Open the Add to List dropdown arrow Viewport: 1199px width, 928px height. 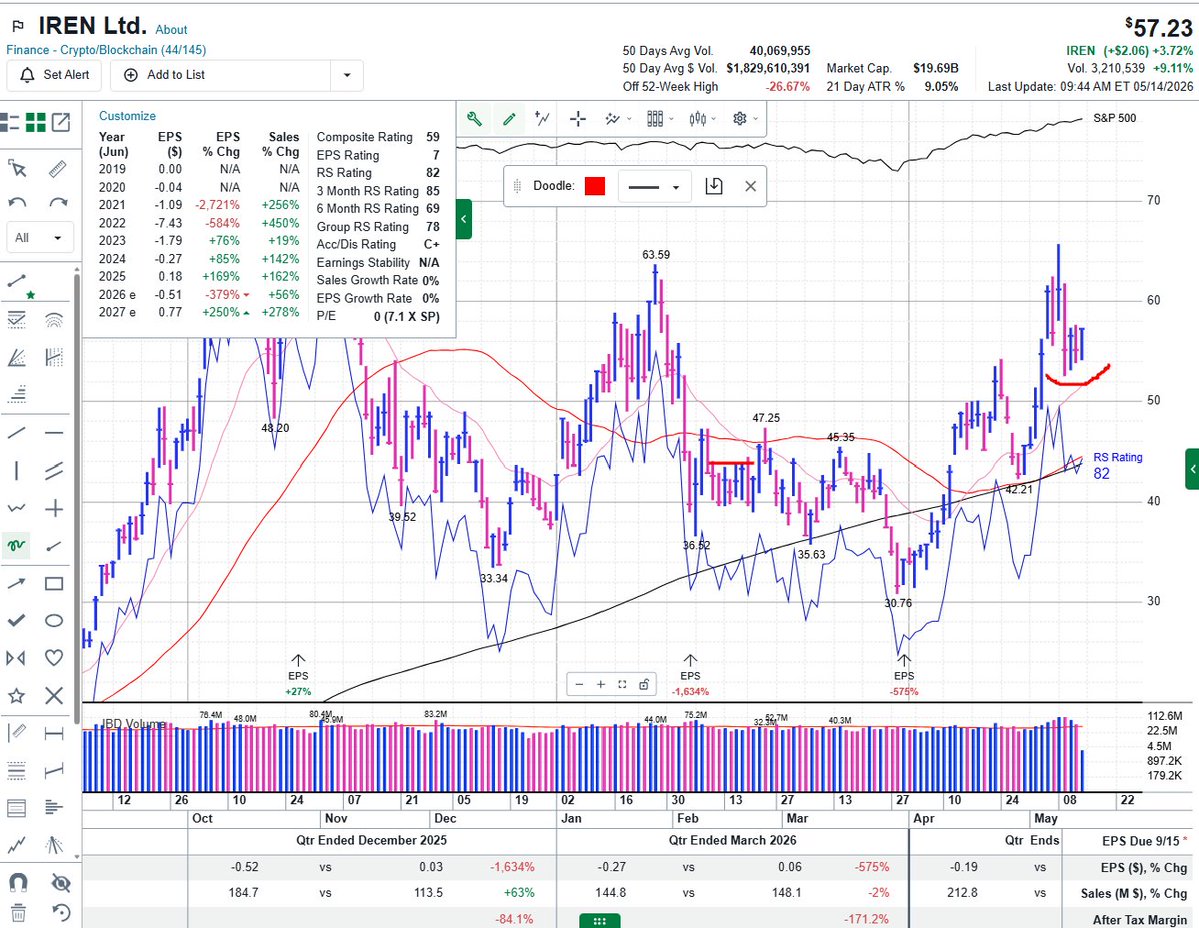(347, 75)
